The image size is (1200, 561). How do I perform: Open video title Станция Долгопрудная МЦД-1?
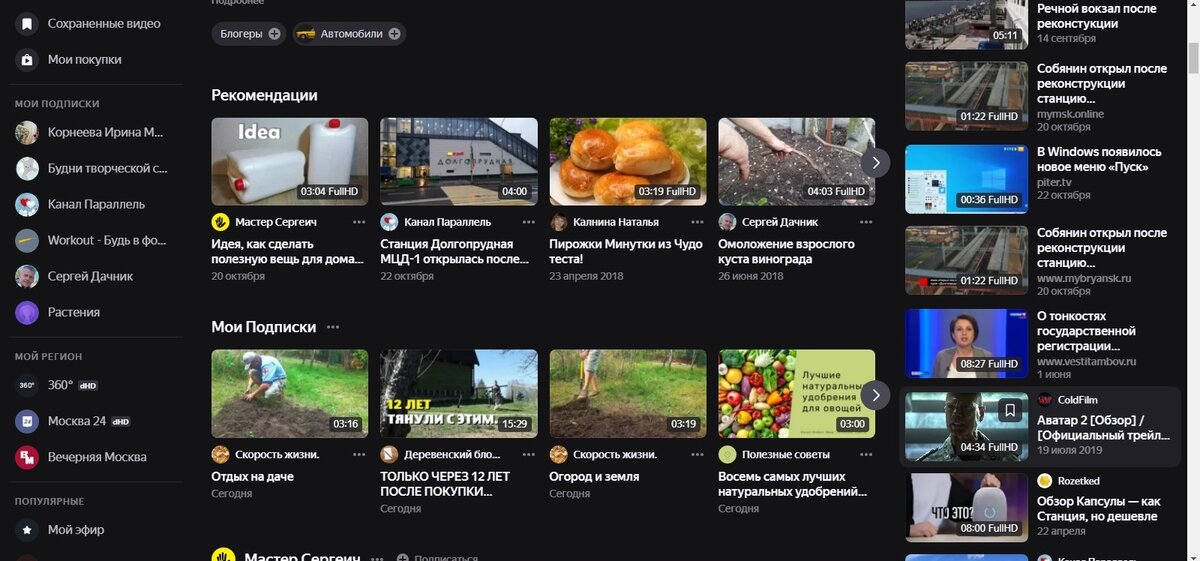455,252
